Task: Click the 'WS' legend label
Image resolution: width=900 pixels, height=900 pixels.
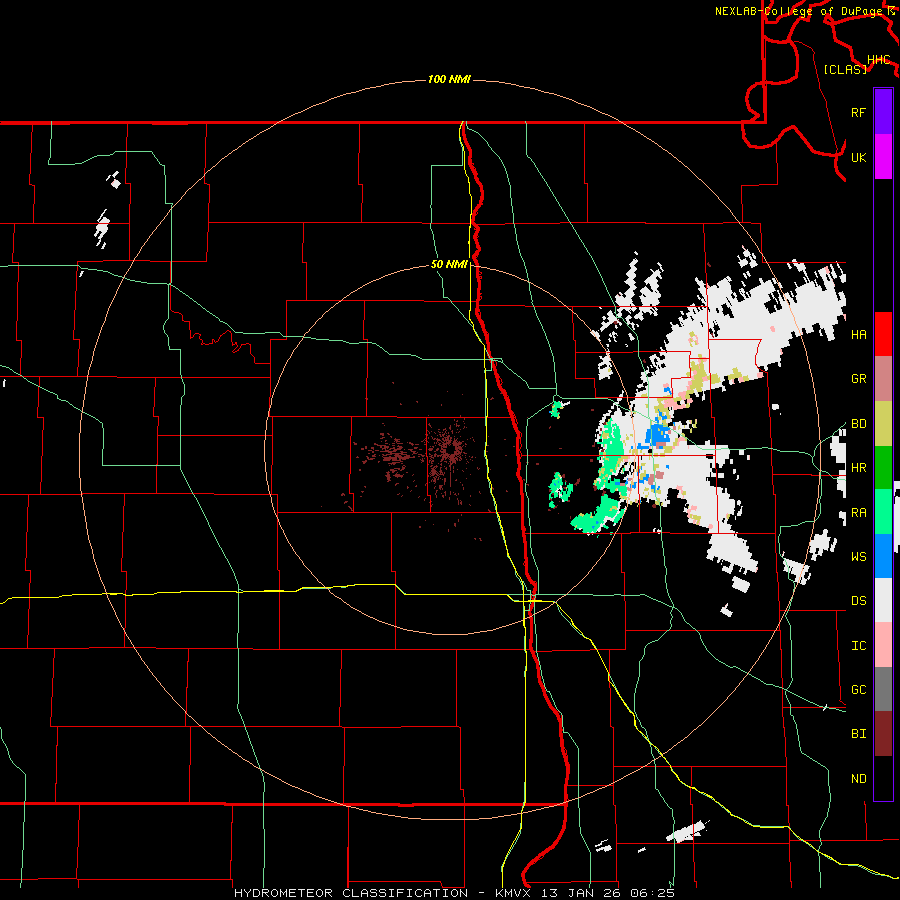Action: [x=858, y=557]
